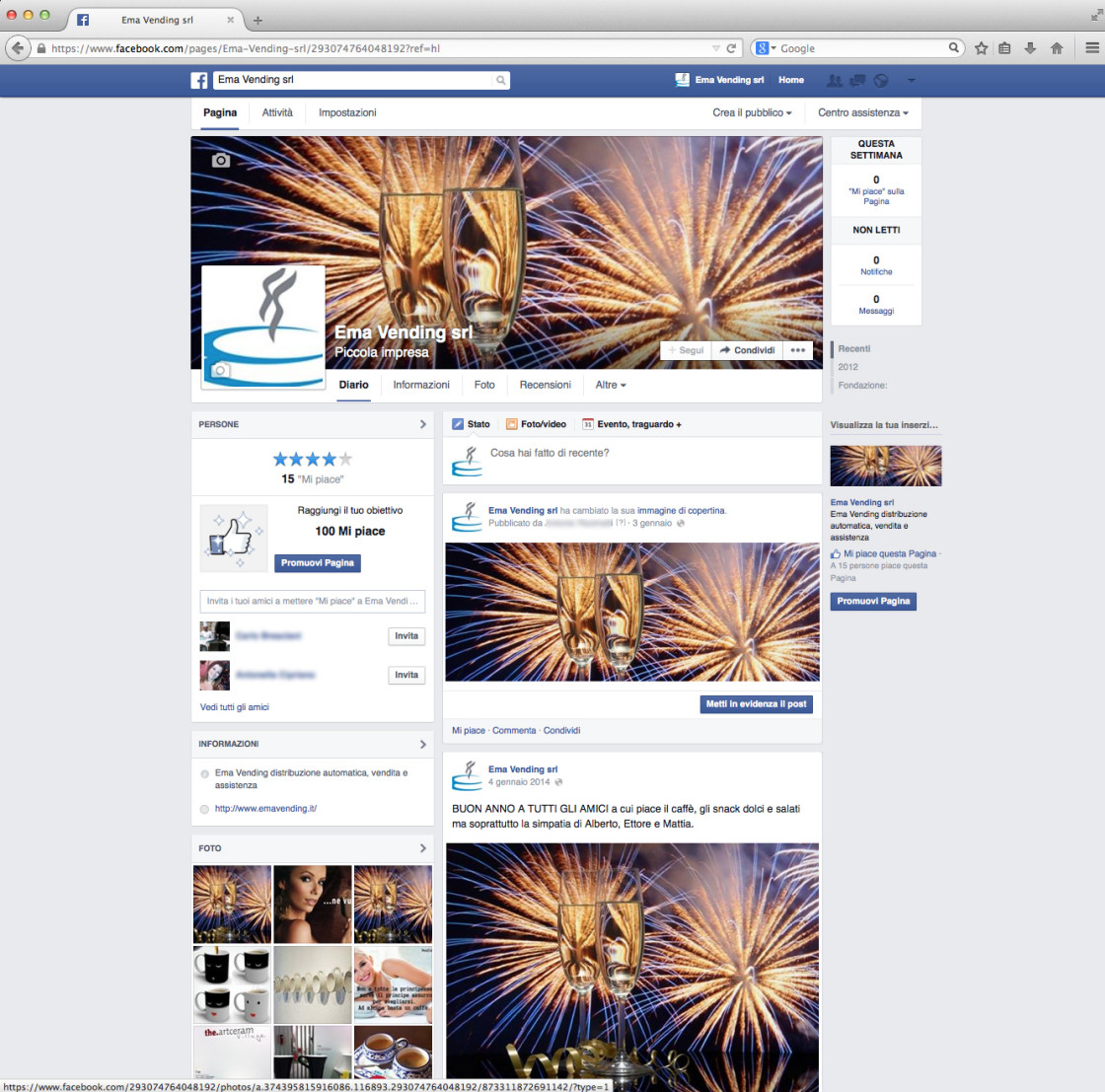Open immagine di copertina link
The width and height of the screenshot is (1105, 1092).
pyautogui.click(x=681, y=511)
